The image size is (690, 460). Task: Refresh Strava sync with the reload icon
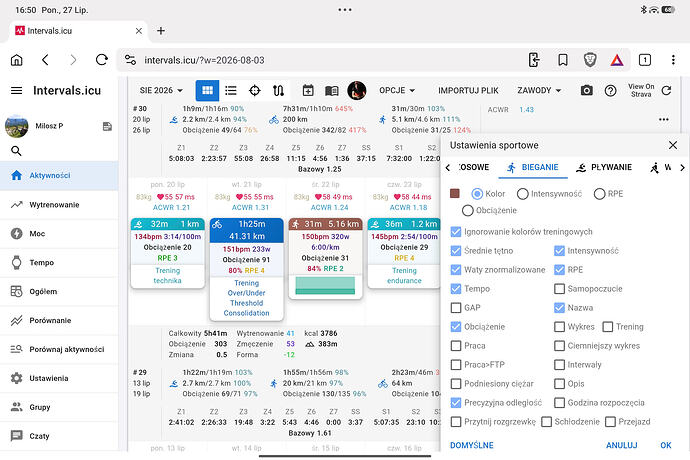[666, 91]
